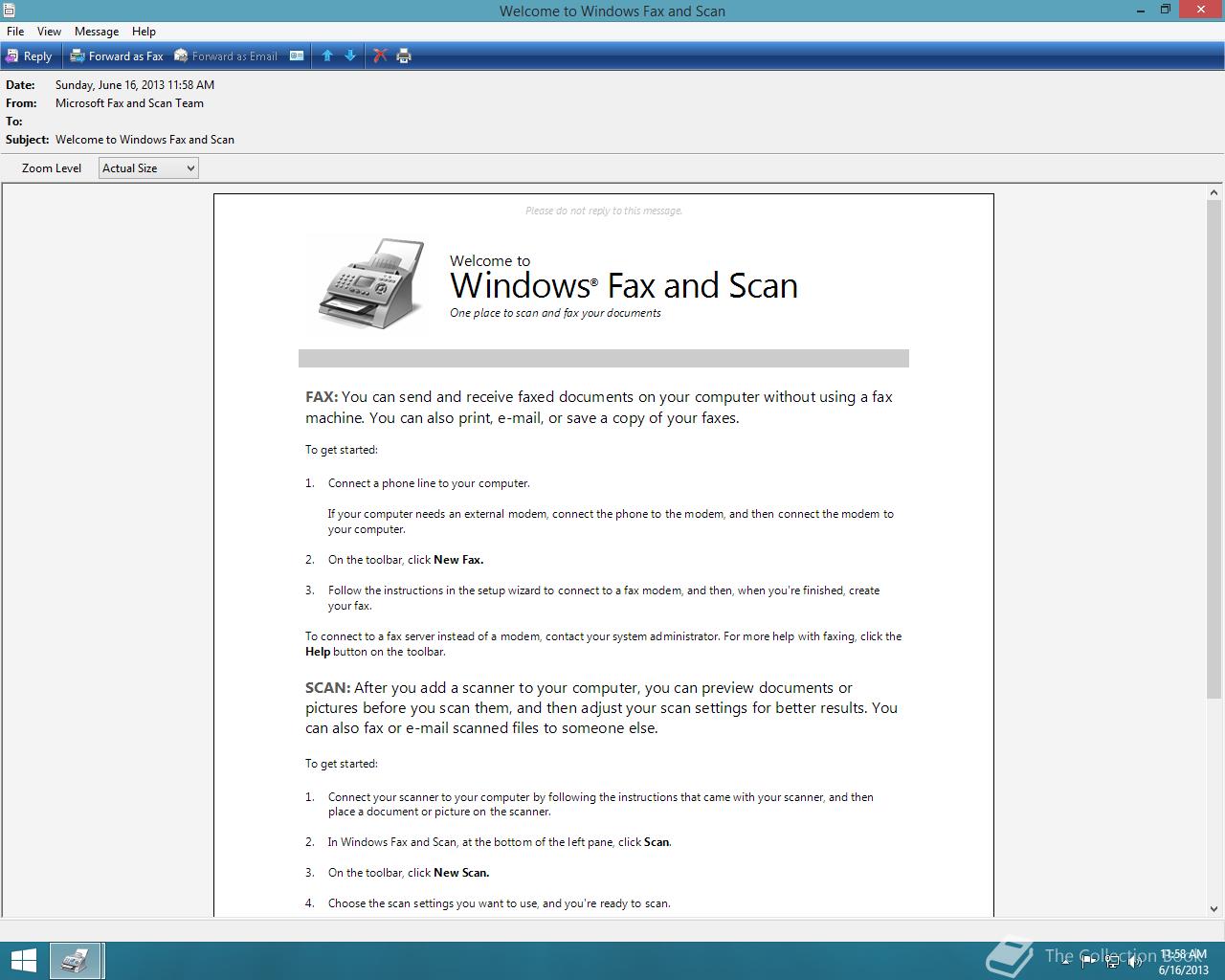Restore down the window
Viewport: 1225px width, 980px height.
click(1166, 10)
